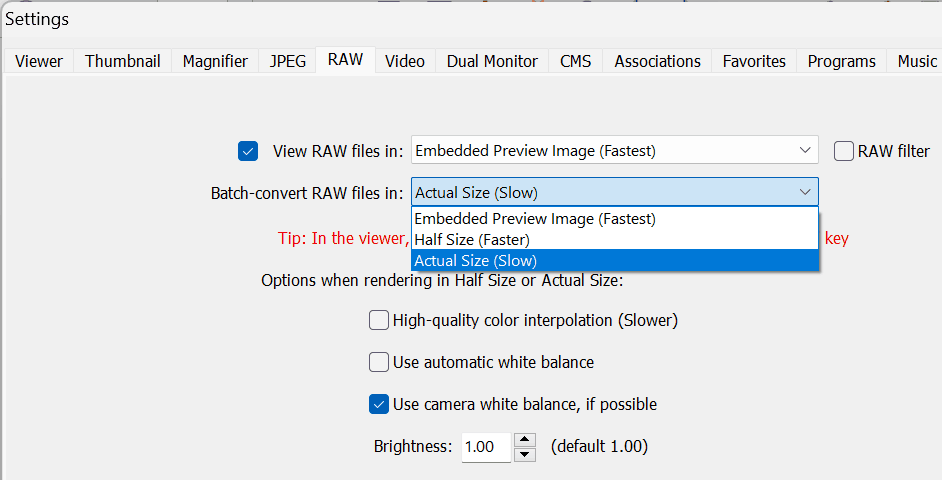Increase brightness with the up arrow
The width and height of the screenshot is (942, 480).
pos(525,440)
